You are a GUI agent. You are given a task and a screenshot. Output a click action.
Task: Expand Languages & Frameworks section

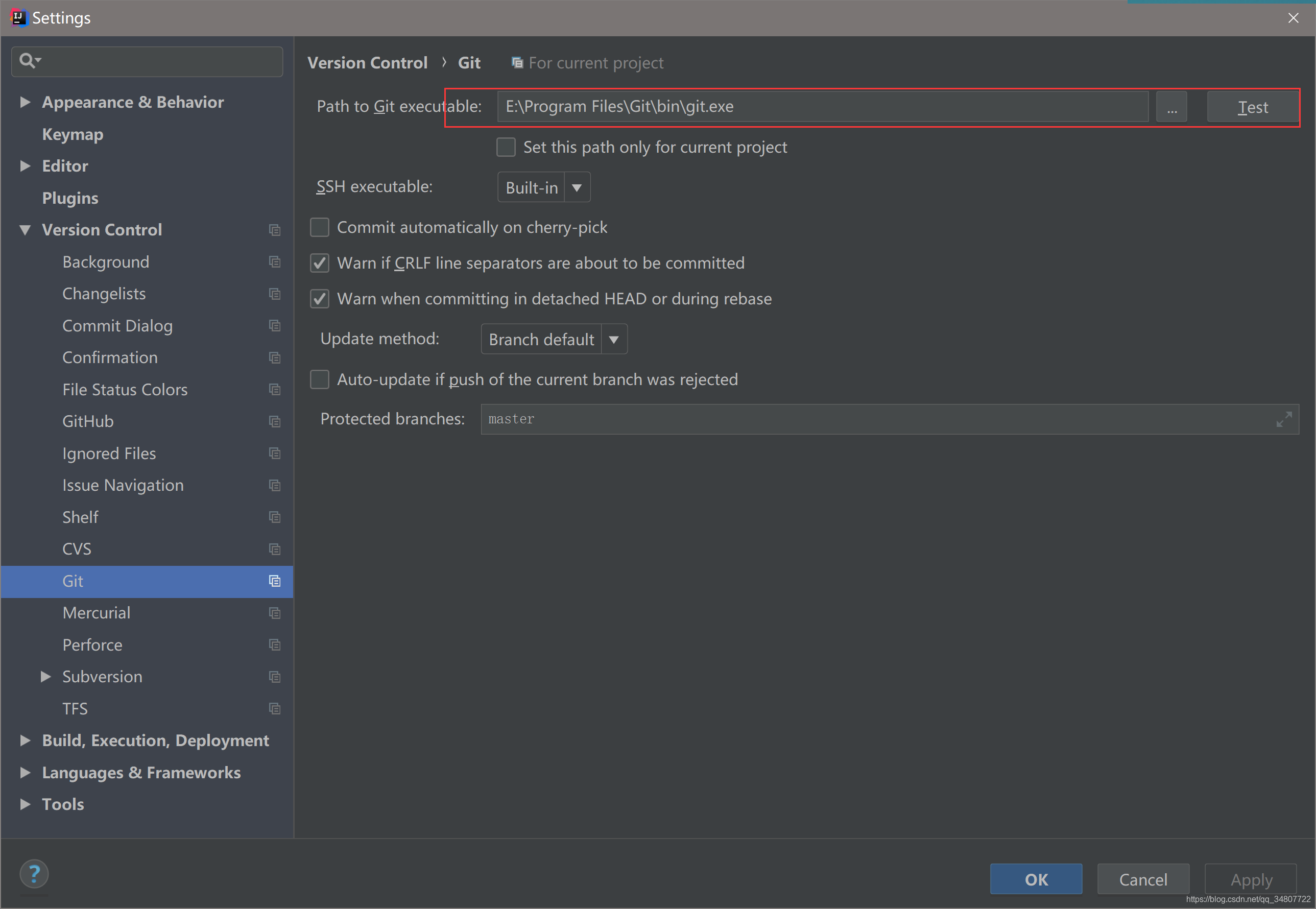tap(25, 772)
